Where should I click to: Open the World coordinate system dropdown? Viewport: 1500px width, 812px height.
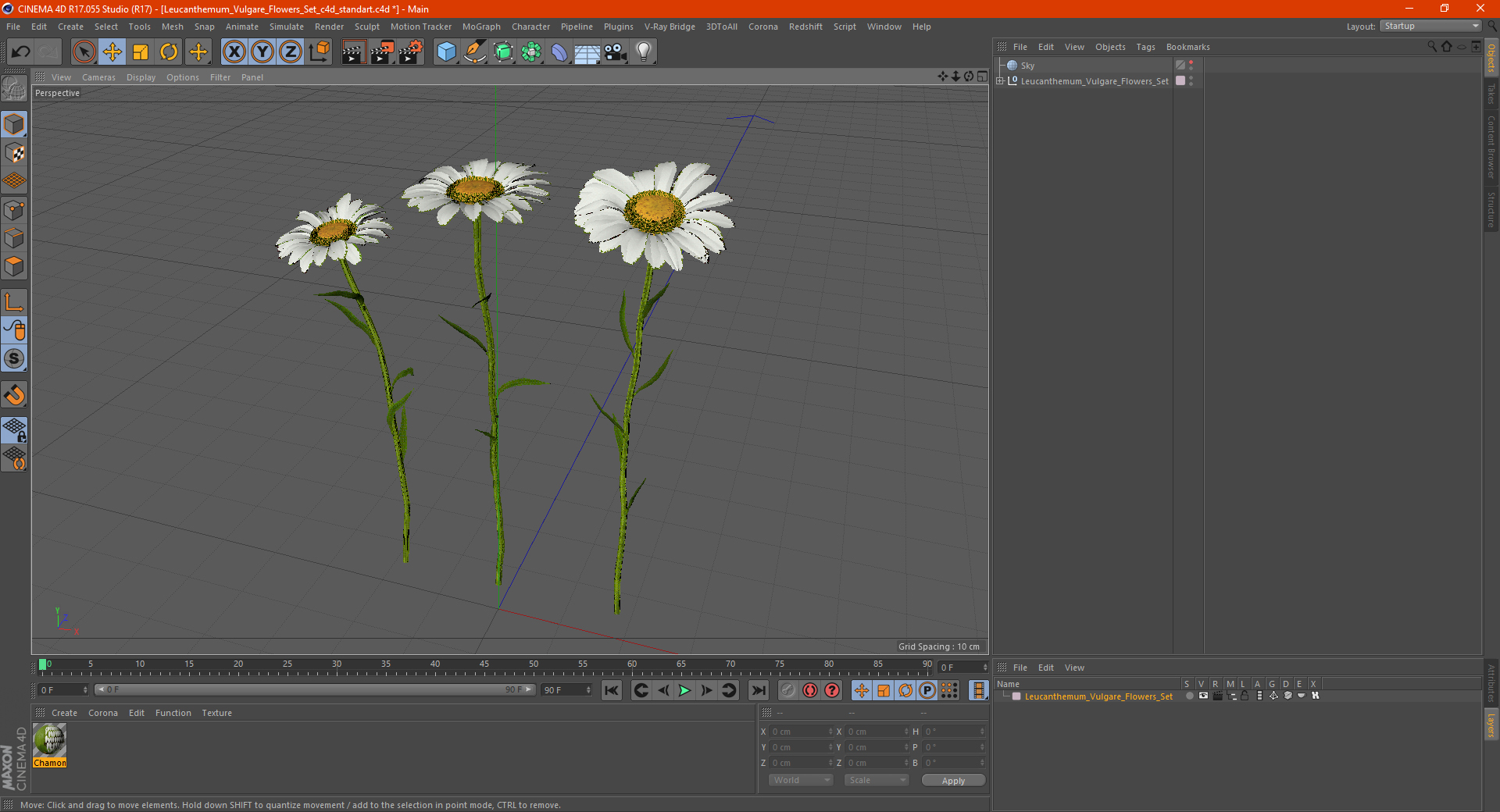coord(801,780)
